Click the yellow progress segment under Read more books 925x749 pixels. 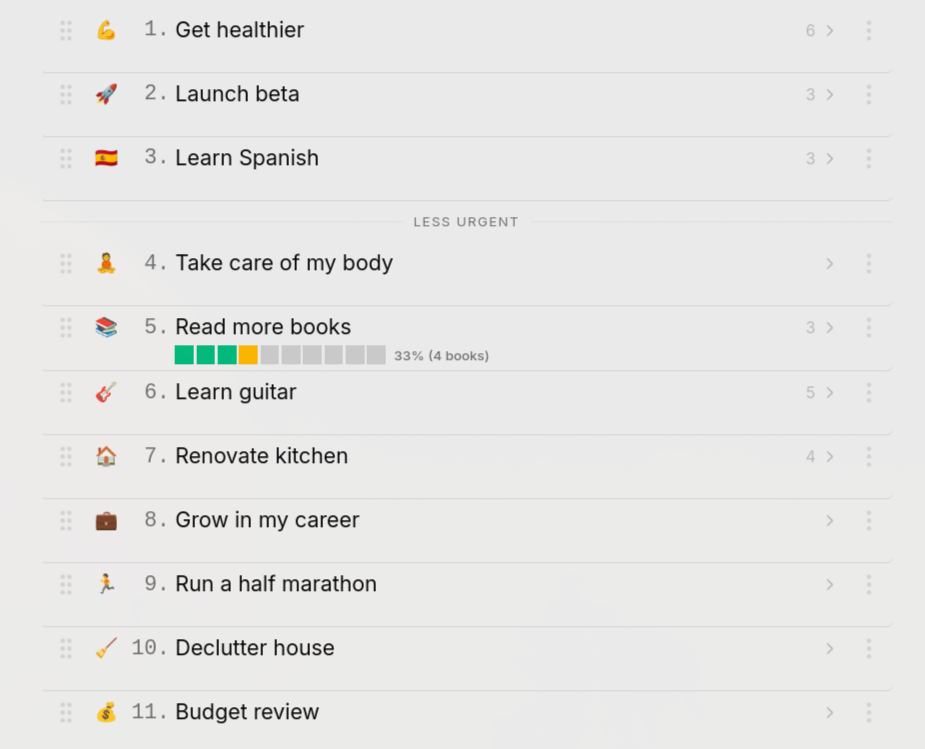coord(248,355)
